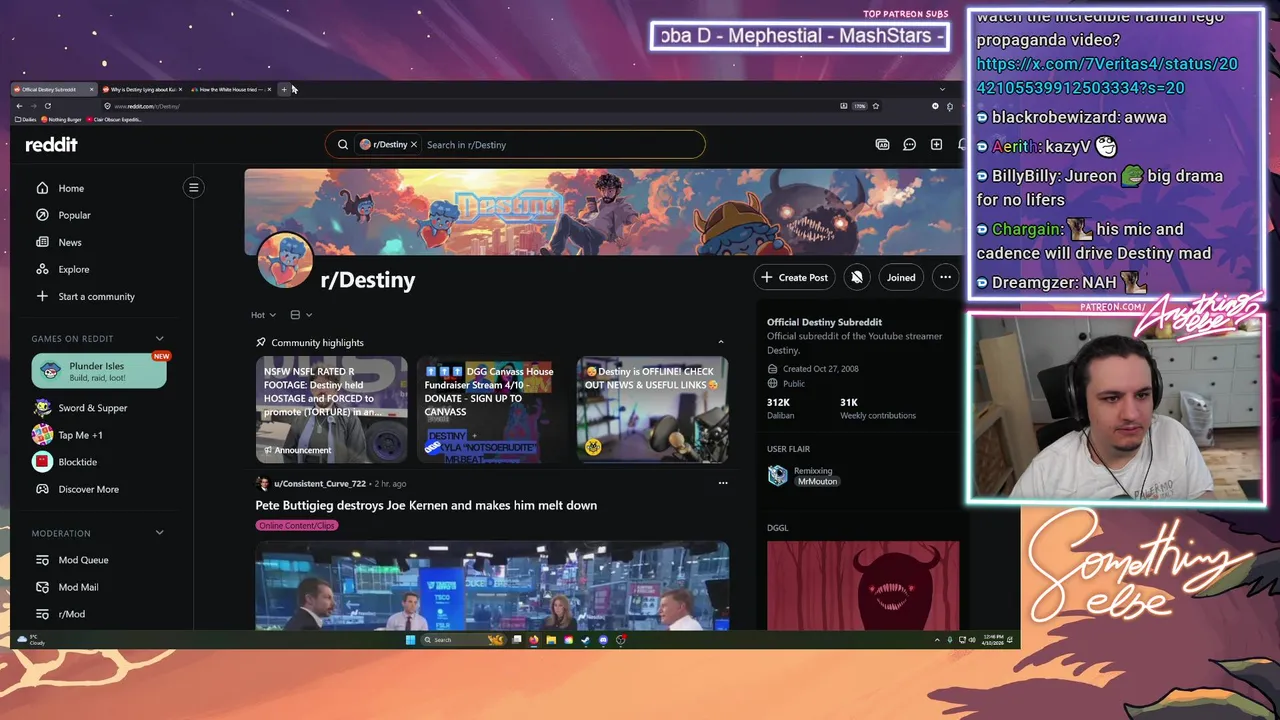This screenshot has width=1280, height=720.
Task: Open the post options ellipsis menu
Action: pos(723,483)
